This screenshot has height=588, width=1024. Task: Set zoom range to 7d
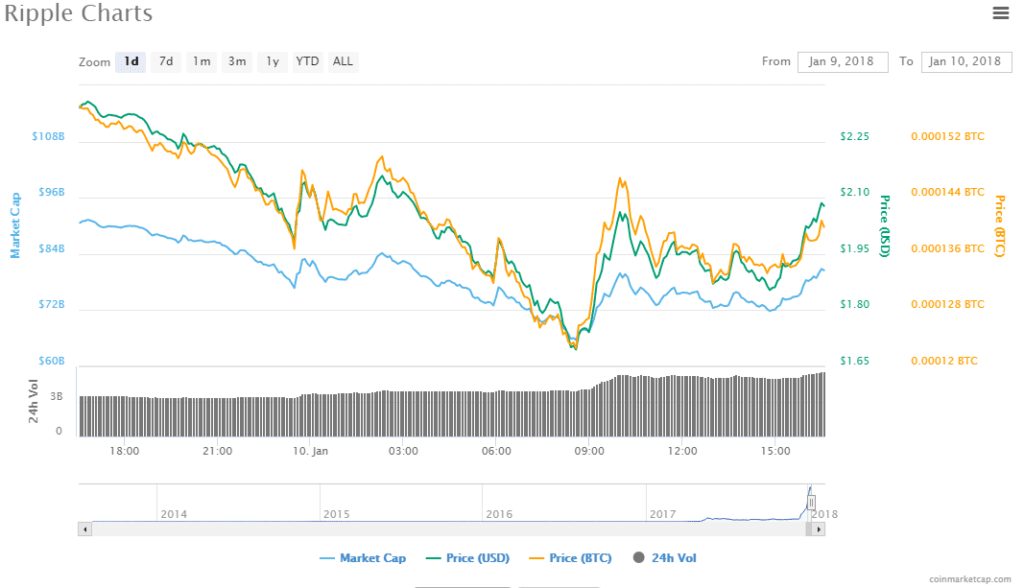166,61
